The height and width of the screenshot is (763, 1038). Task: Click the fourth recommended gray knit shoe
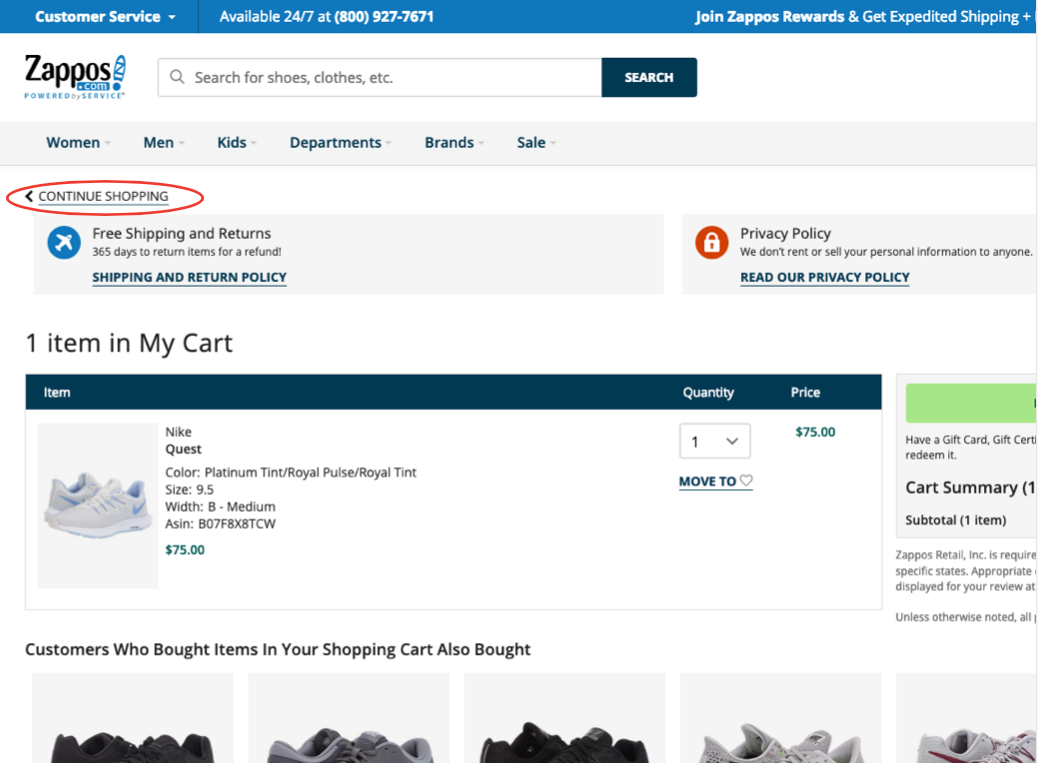pyautogui.click(x=780, y=718)
